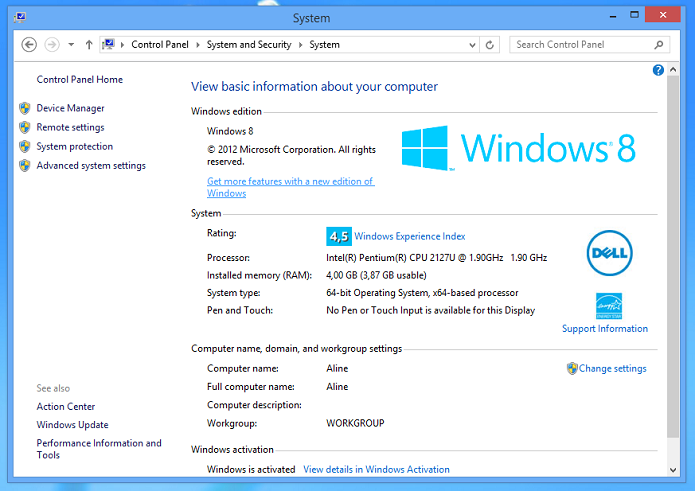
Task: Click the View basic information heading
Action: click(x=314, y=87)
